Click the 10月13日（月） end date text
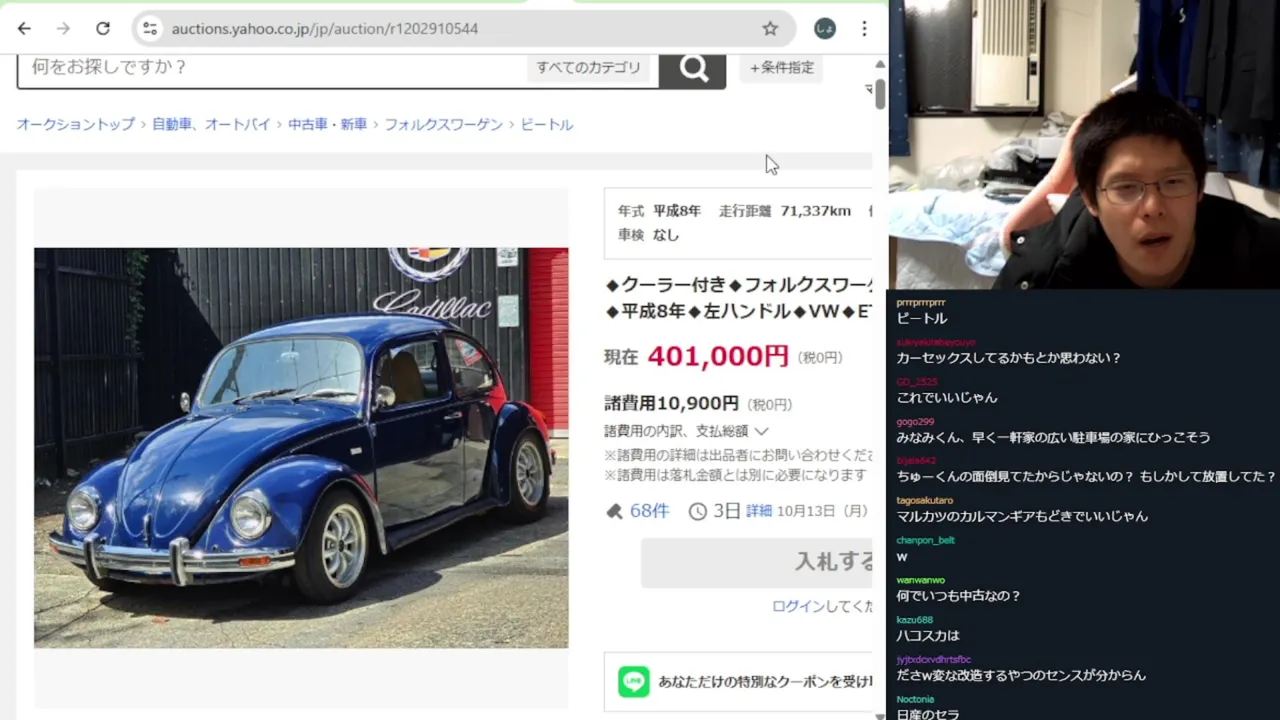The width and height of the screenshot is (1280, 720). [x=822, y=511]
